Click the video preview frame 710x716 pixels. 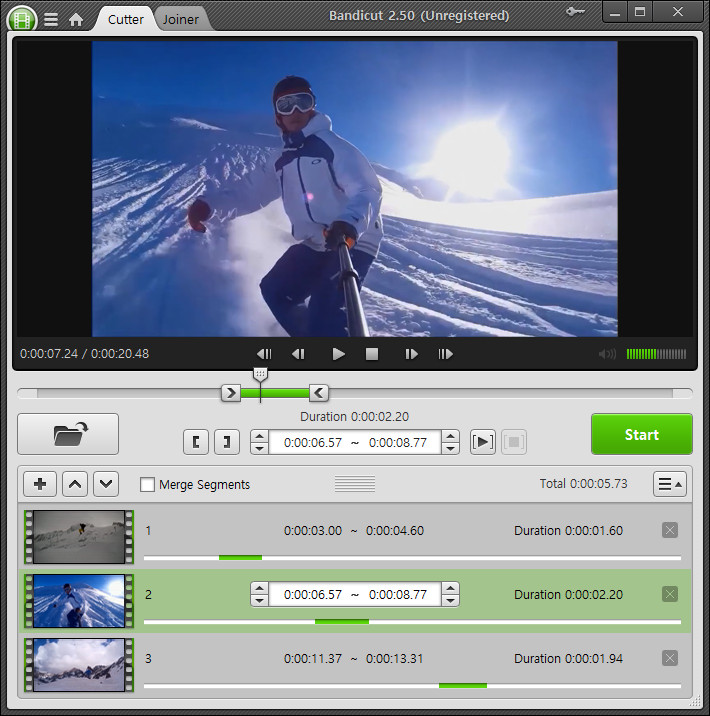click(355, 189)
